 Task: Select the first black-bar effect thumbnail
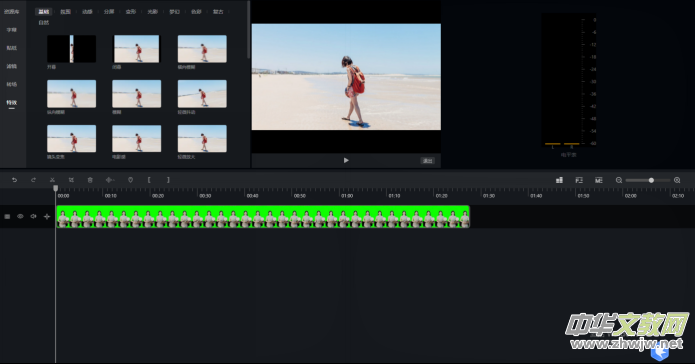[71, 49]
